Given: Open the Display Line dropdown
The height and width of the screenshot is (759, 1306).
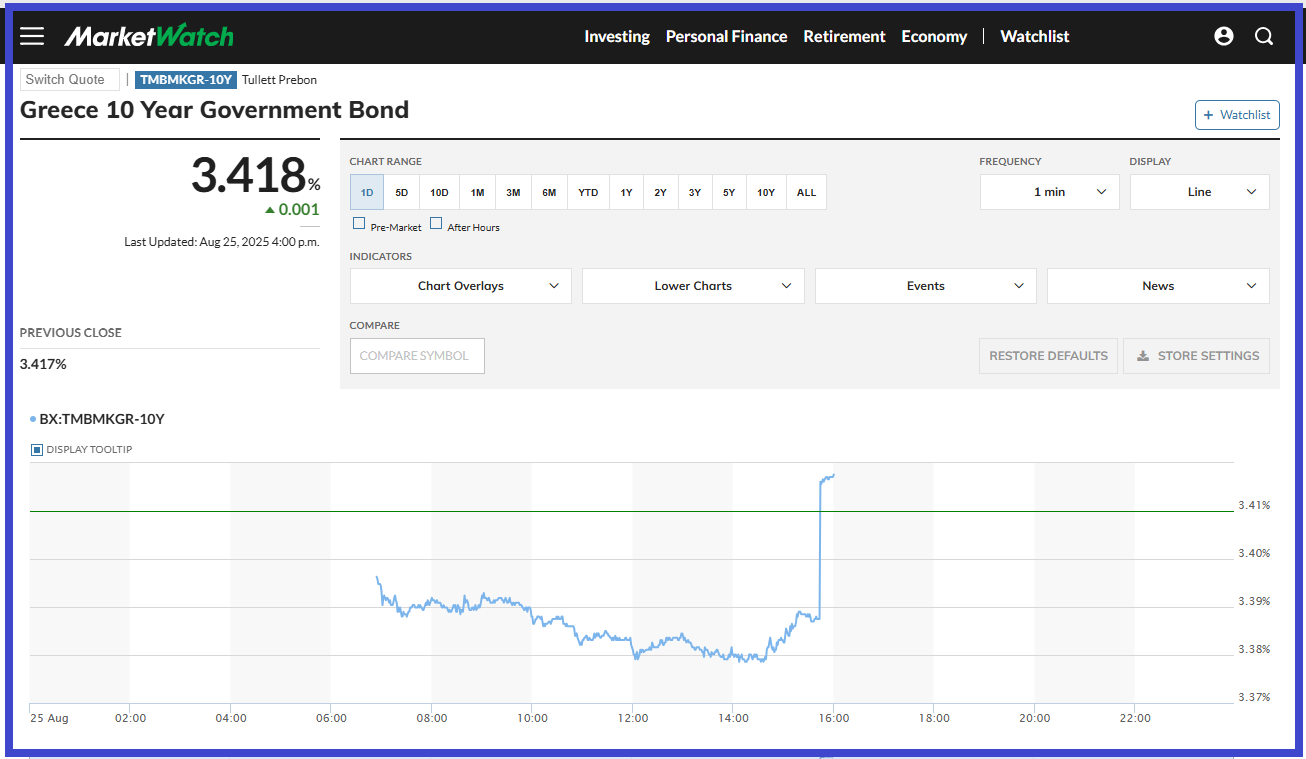Looking at the screenshot, I should [x=1199, y=192].
